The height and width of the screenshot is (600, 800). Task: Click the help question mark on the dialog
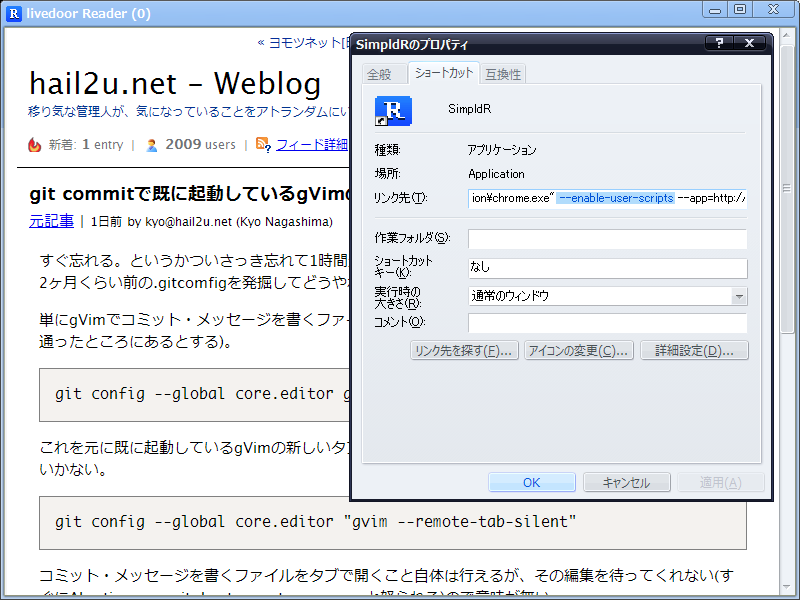click(x=718, y=43)
